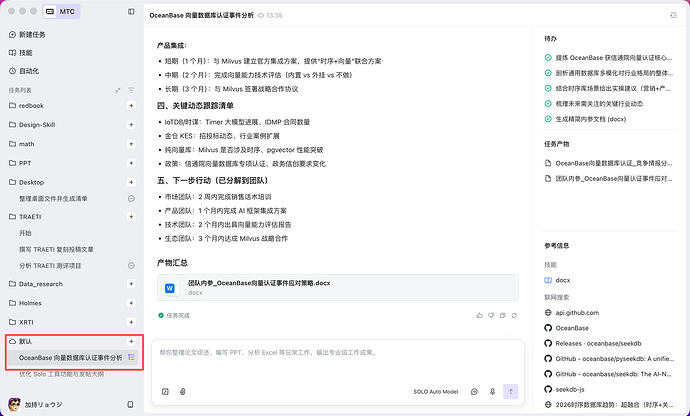Open artifact OceanBase向量数据库认证_竞争情报分
The height and width of the screenshot is (416, 690).
click(609, 163)
